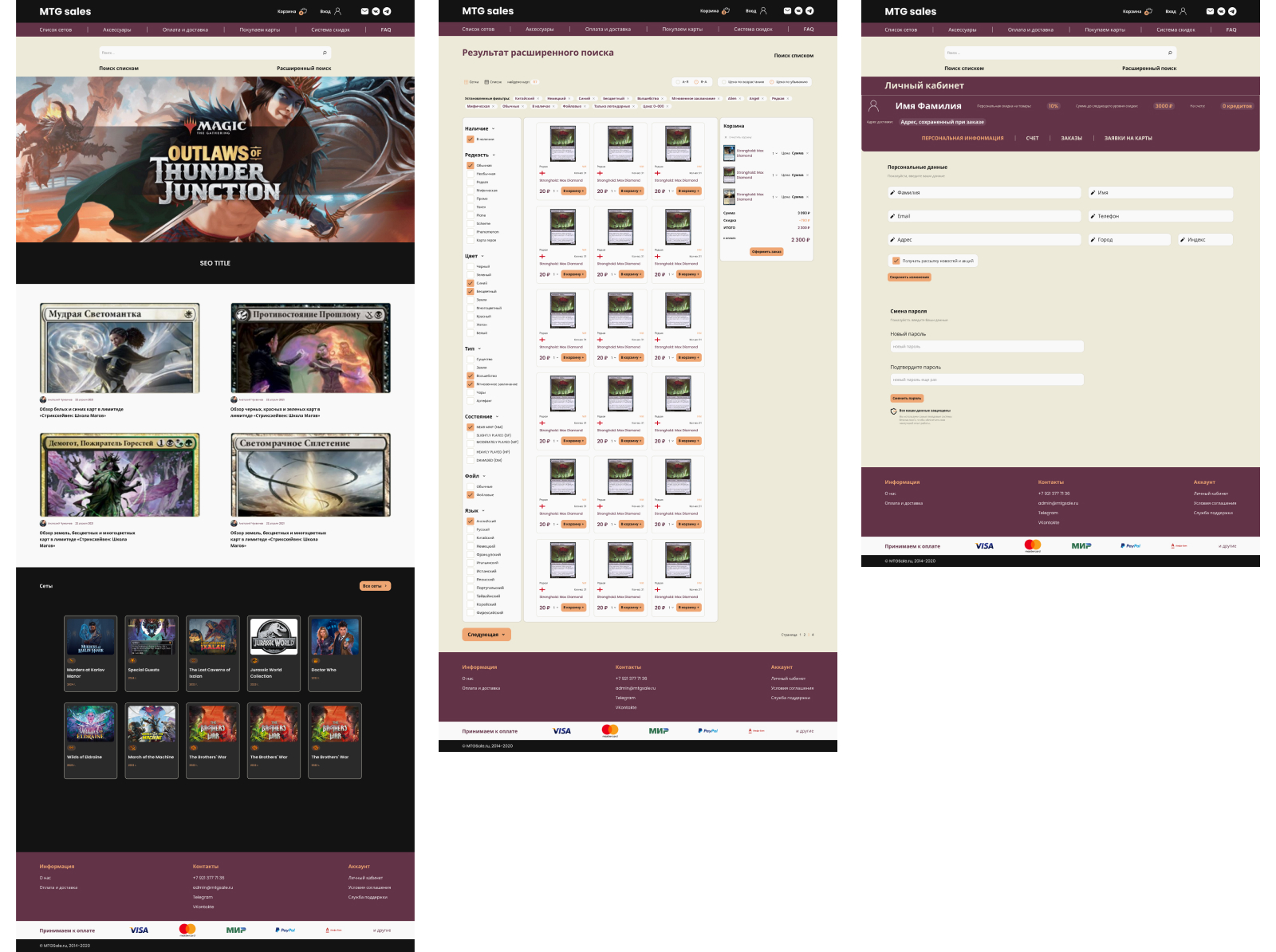
Task: Click mail icon in home page header
Action: [x=364, y=11]
